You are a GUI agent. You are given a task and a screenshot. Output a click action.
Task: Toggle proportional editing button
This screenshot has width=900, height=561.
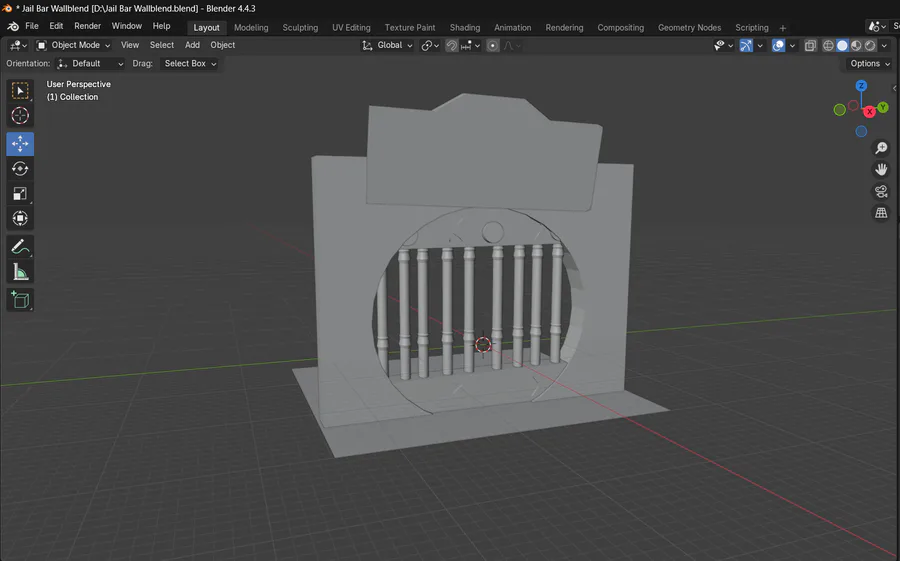click(492, 45)
